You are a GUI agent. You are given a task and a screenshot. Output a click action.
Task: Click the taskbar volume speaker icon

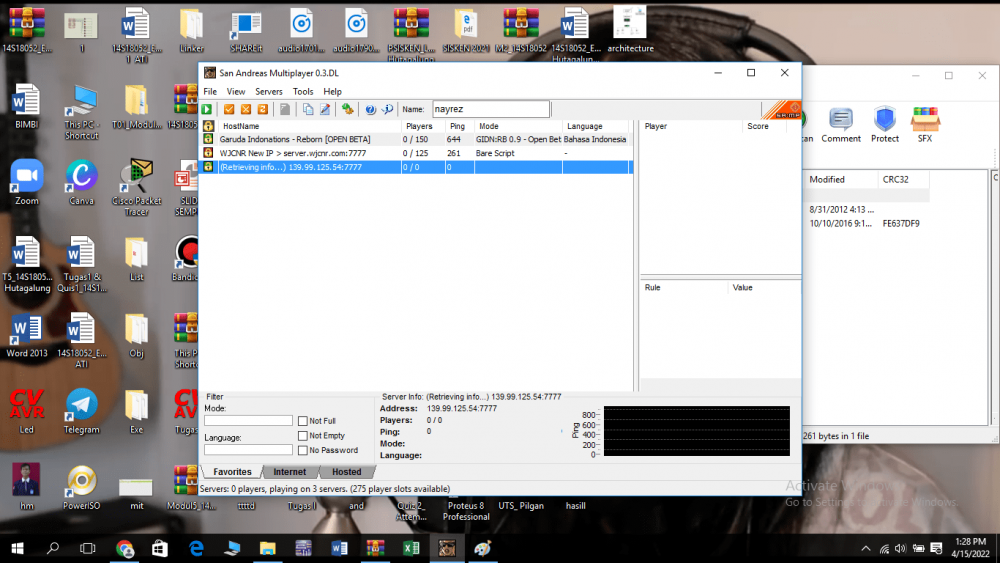point(901,548)
